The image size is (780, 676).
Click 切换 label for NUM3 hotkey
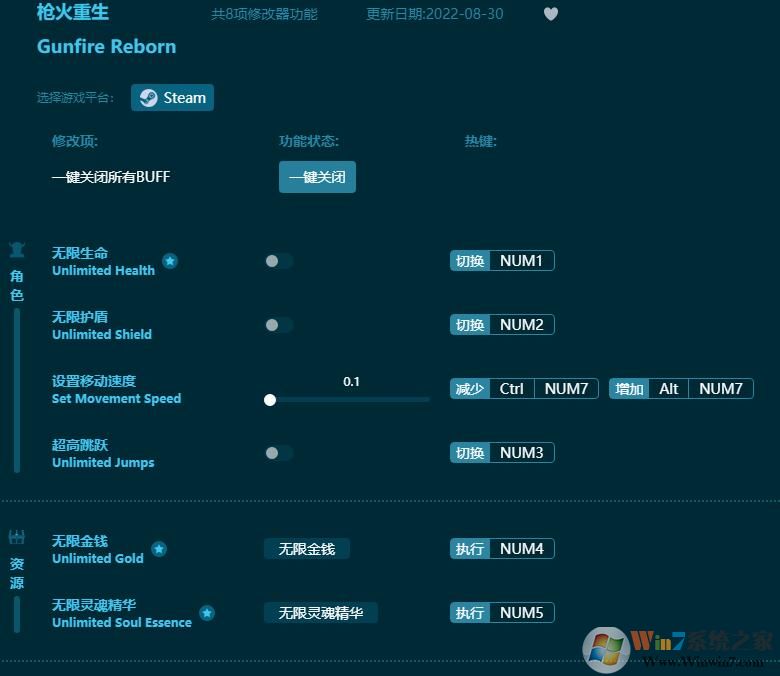tap(470, 453)
